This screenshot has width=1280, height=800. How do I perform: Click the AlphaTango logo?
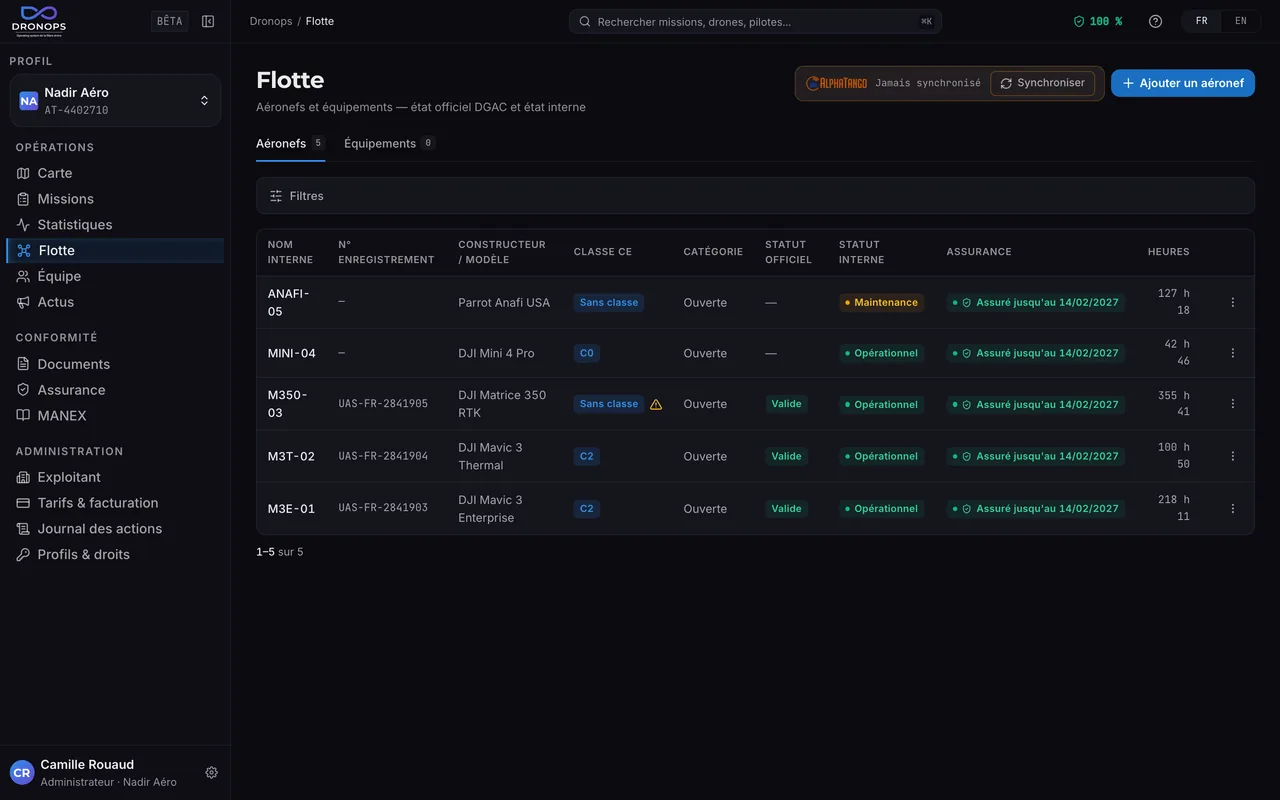[x=837, y=83]
